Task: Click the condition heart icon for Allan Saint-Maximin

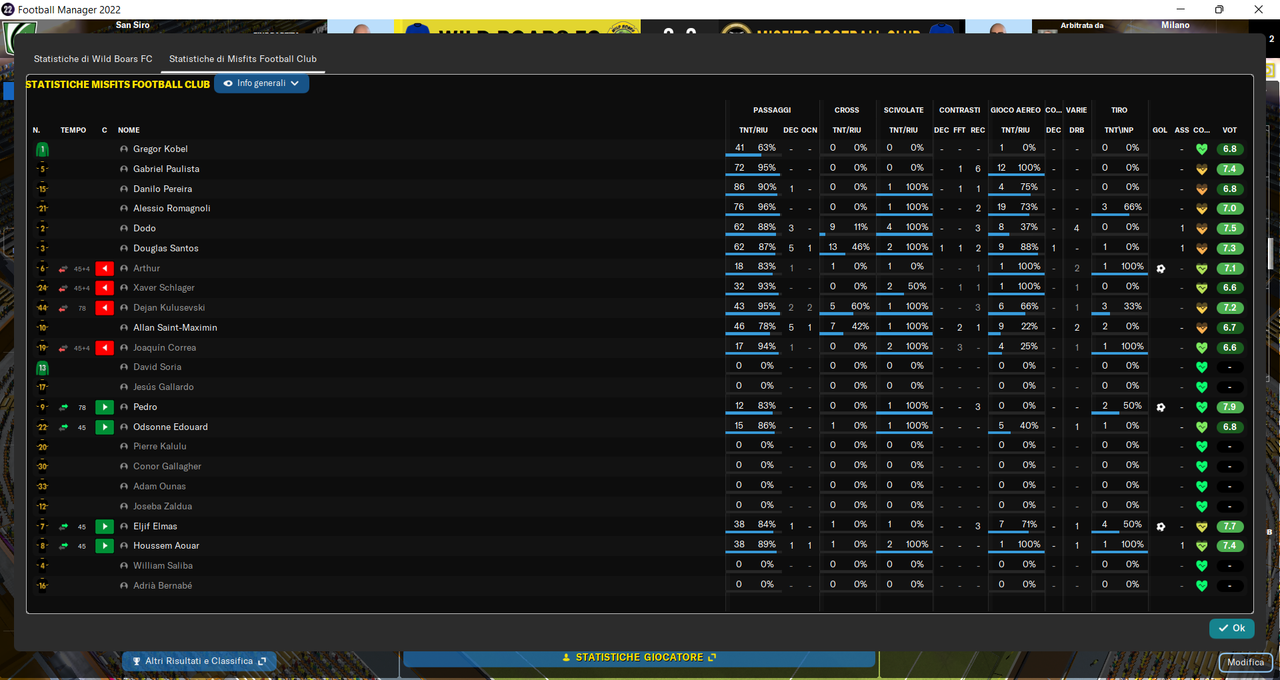Action: (1202, 328)
